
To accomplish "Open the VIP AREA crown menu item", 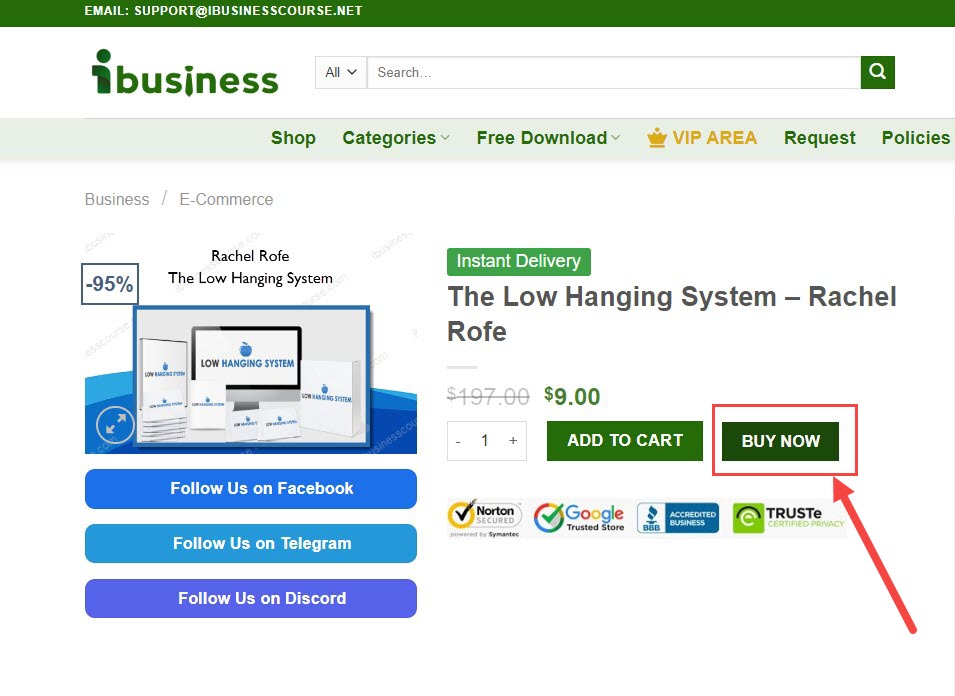I will point(702,138).
